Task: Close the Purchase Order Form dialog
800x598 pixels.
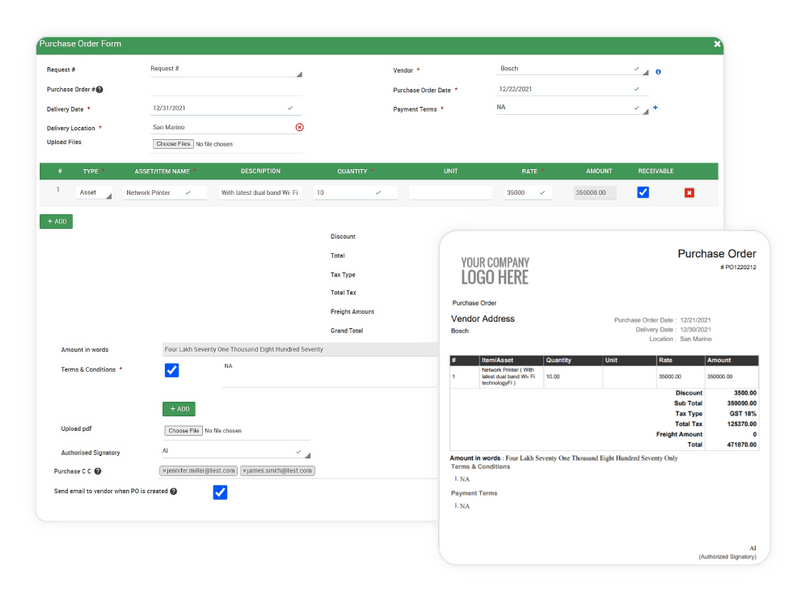Action: (717, 44)
